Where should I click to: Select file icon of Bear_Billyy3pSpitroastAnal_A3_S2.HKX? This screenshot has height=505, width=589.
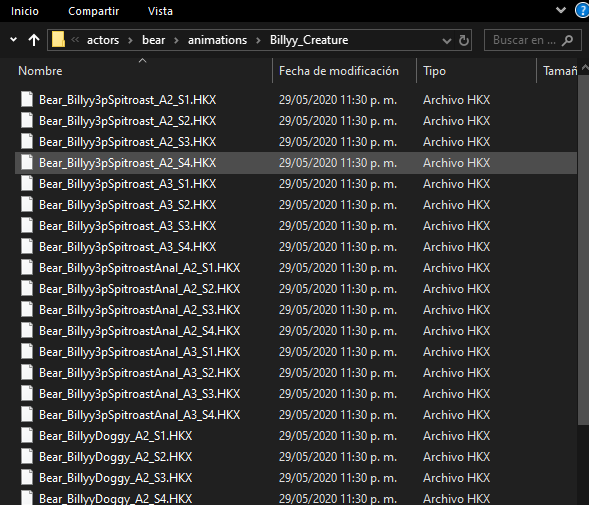27,373
